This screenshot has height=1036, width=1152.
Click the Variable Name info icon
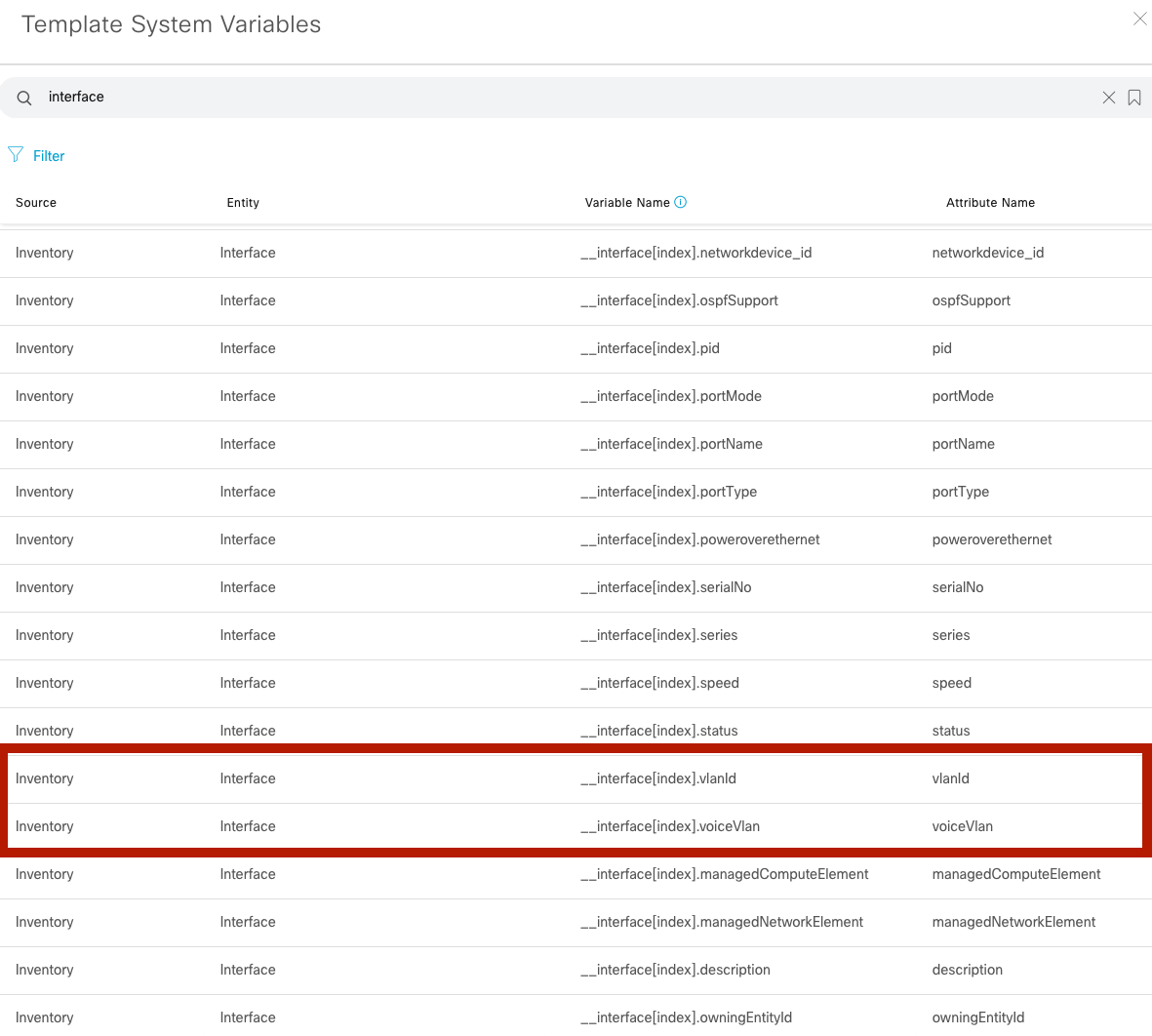(681, 202)
